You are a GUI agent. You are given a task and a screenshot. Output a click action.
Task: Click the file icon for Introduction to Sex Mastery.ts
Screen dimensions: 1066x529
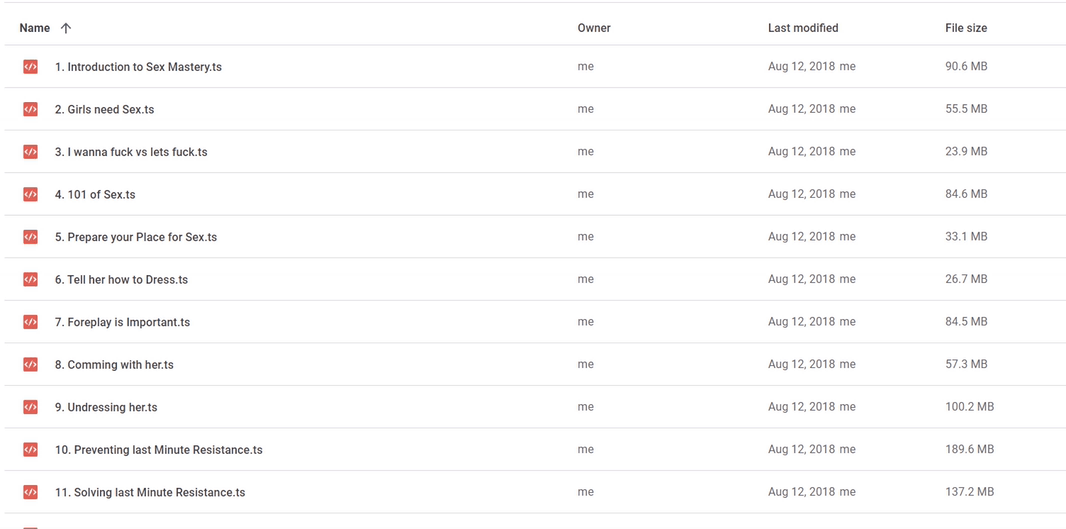(x=30, y=67)
